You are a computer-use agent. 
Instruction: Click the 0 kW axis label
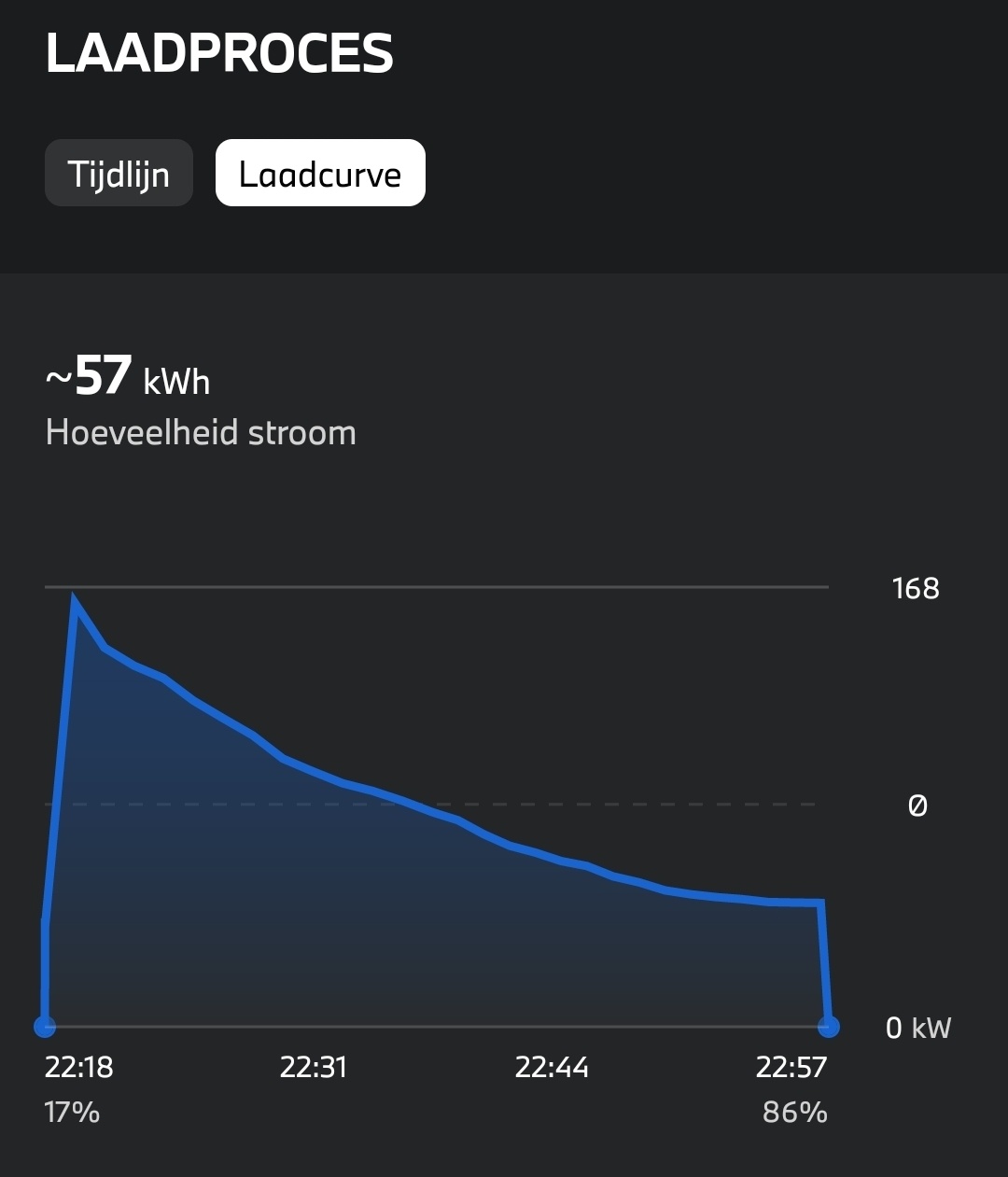(917, 1028)
